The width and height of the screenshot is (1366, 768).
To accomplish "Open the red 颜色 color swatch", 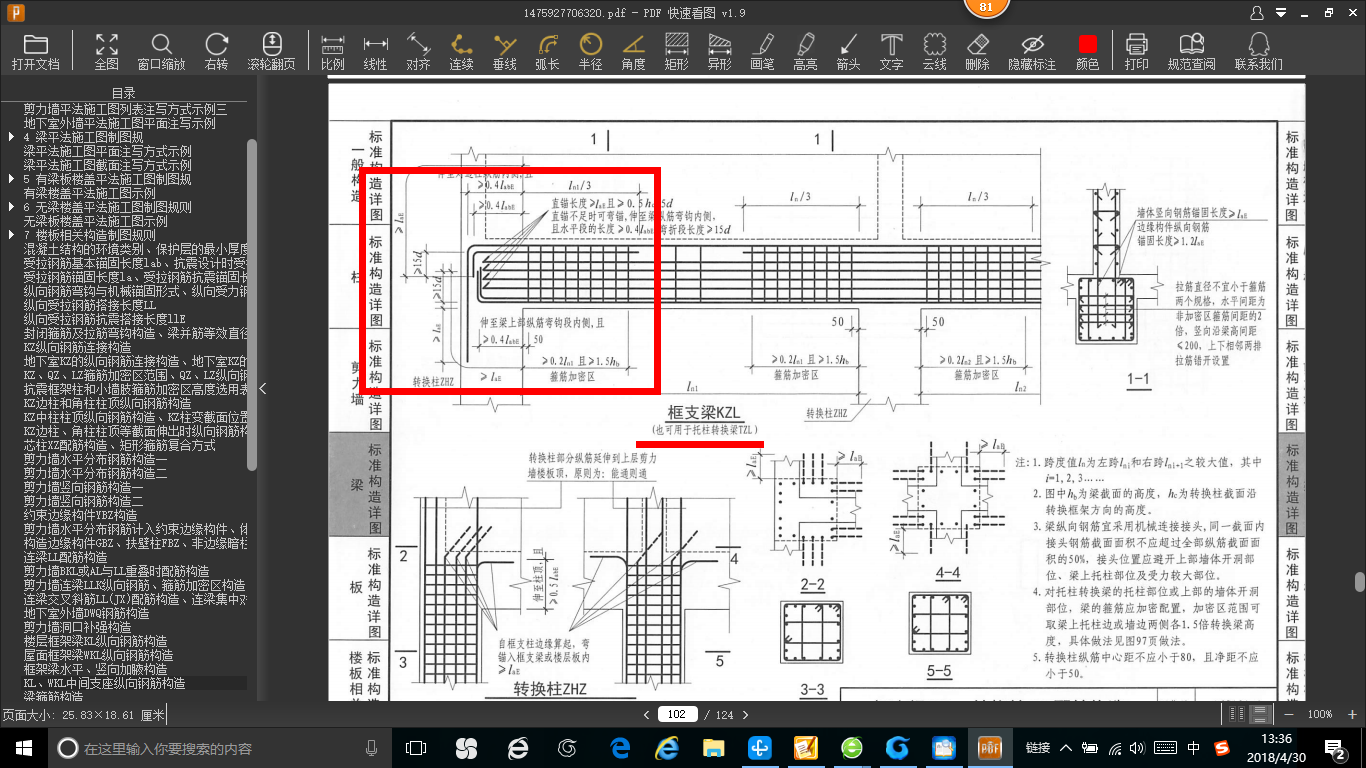I will [1087, 45].
